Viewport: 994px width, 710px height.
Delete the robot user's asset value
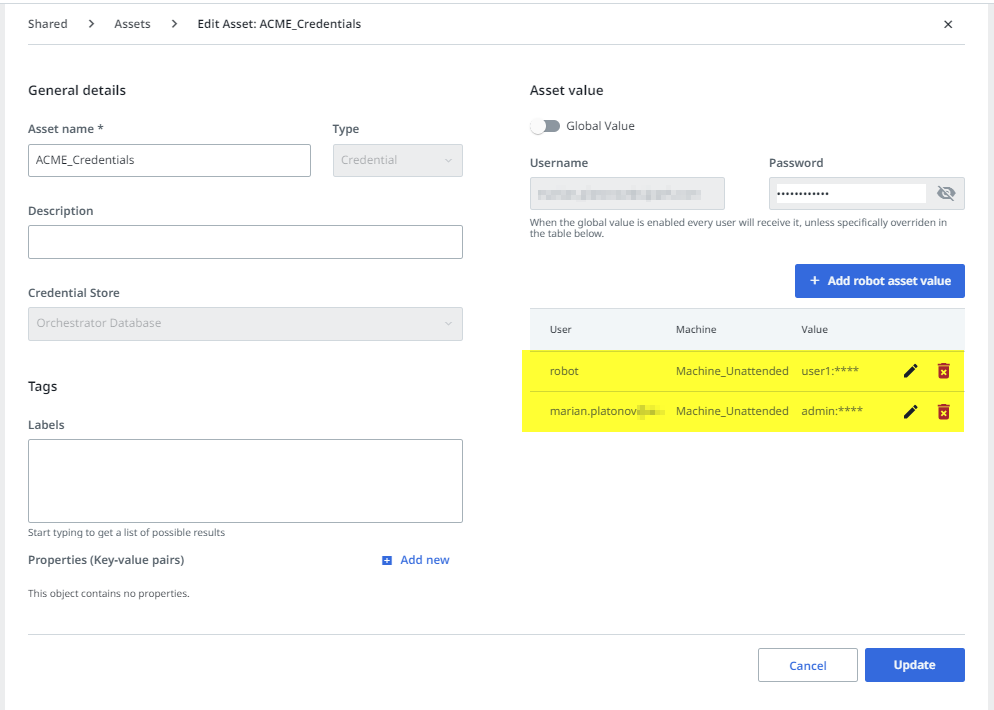[x=942, y=370]
